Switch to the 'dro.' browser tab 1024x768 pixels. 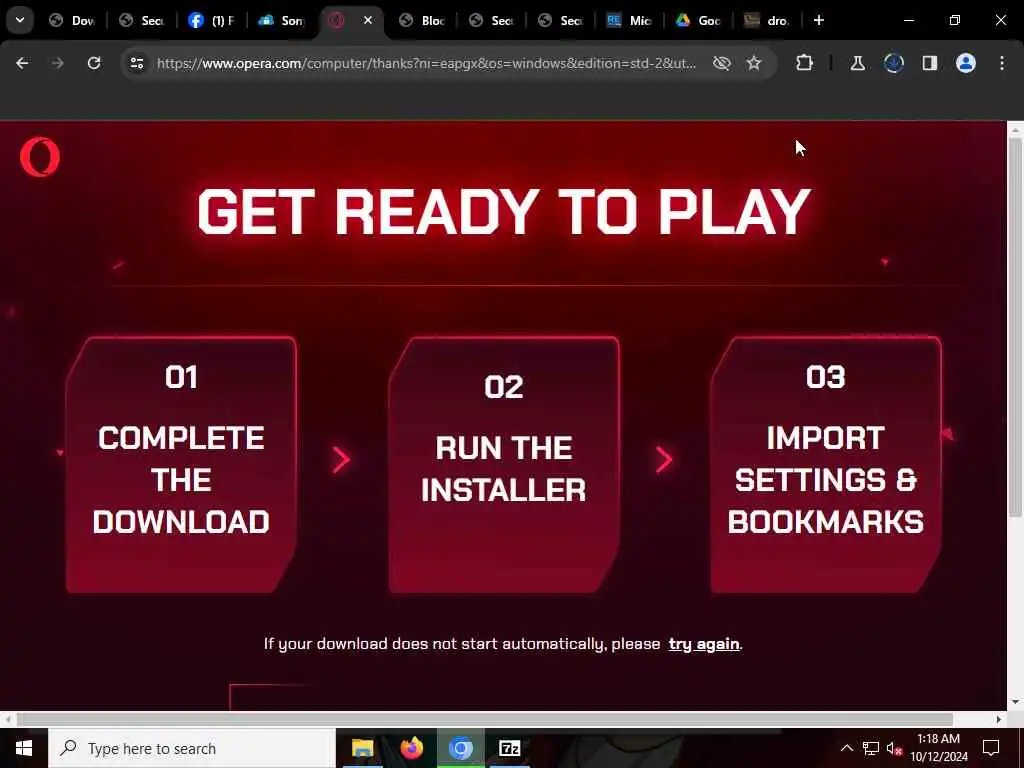click(x=767, y=20)
